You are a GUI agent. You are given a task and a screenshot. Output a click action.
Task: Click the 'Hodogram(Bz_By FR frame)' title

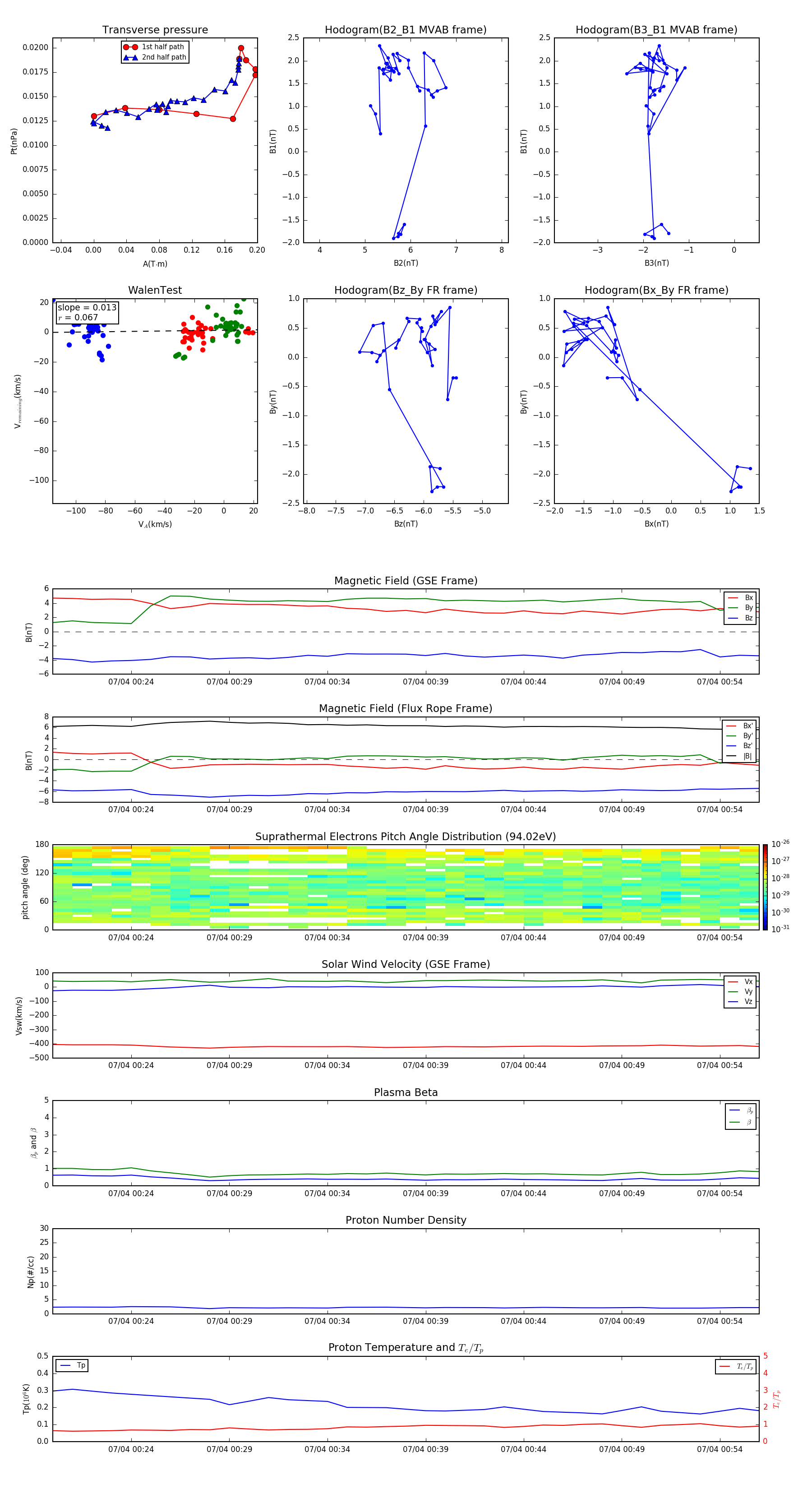click(x=406, y=290)
